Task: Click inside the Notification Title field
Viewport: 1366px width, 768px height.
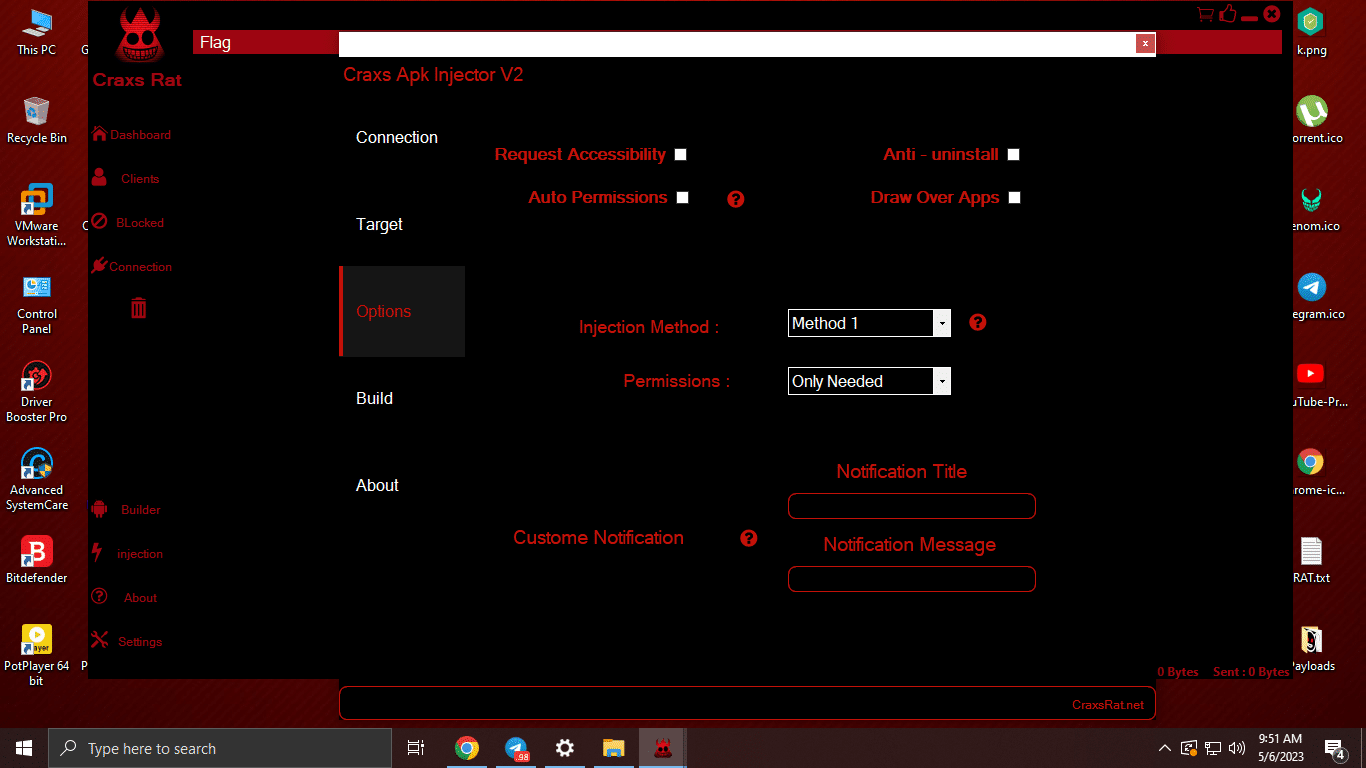Action: coord(911,506)
